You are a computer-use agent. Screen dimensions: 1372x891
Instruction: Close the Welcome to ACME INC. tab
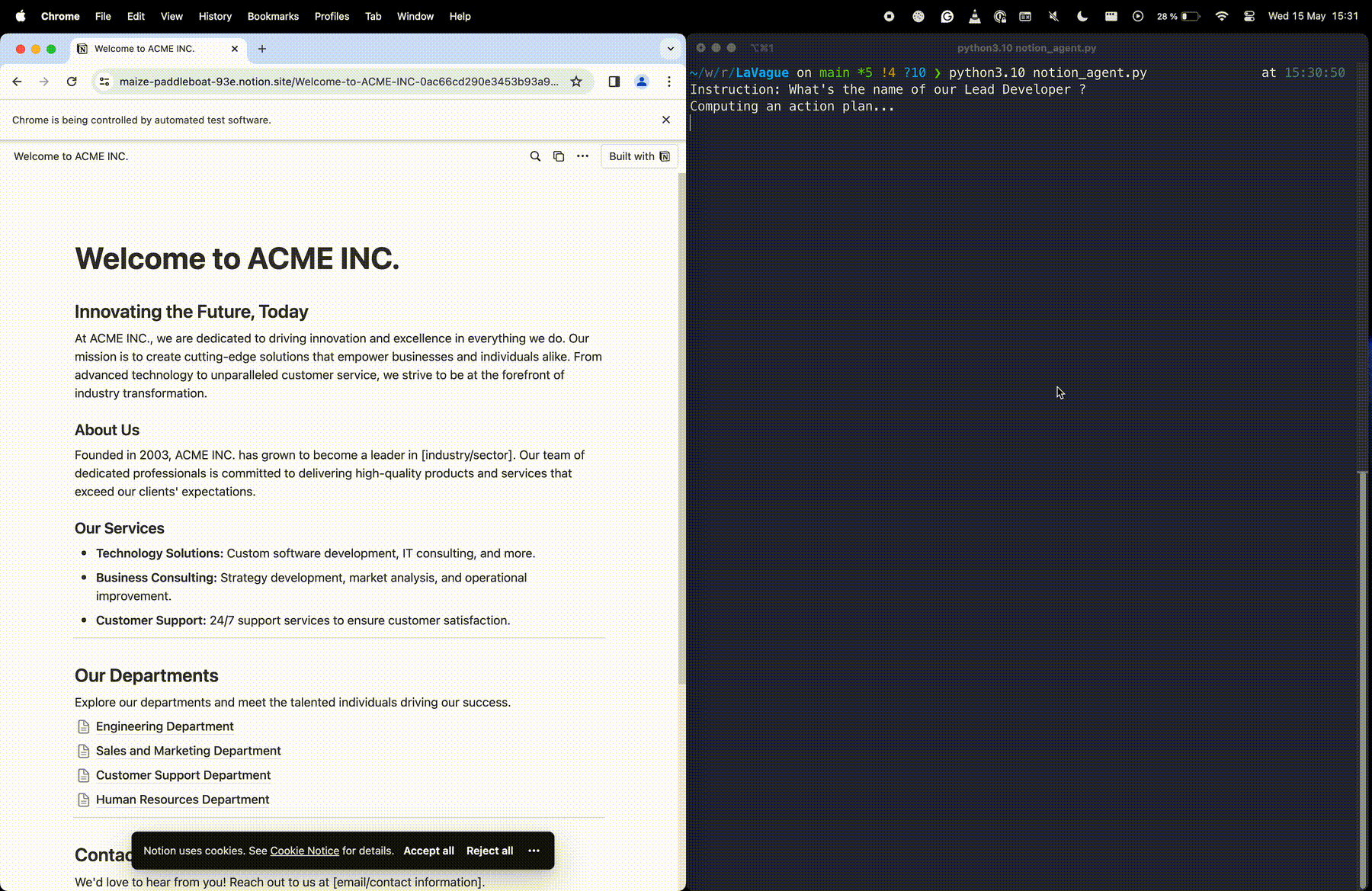pos(235,49)
